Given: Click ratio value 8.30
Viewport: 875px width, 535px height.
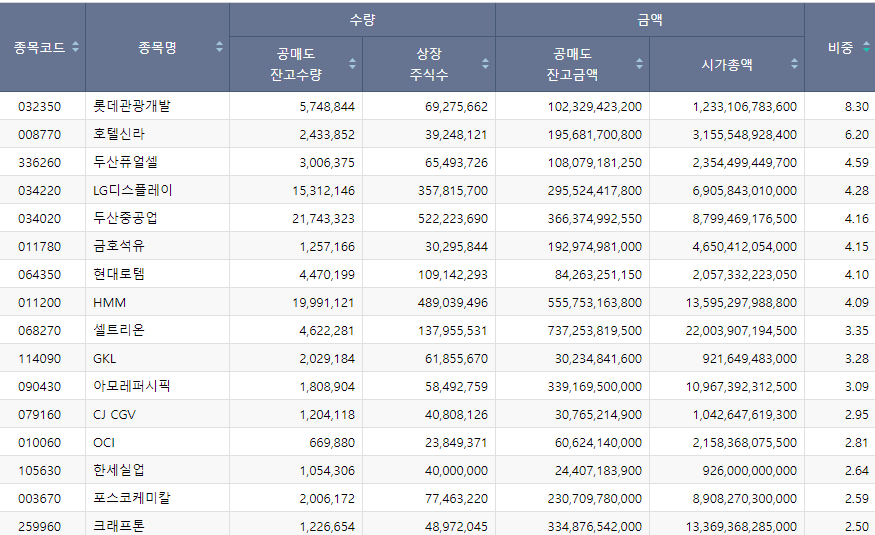Looking at the screenshot, I should [857, 107].
